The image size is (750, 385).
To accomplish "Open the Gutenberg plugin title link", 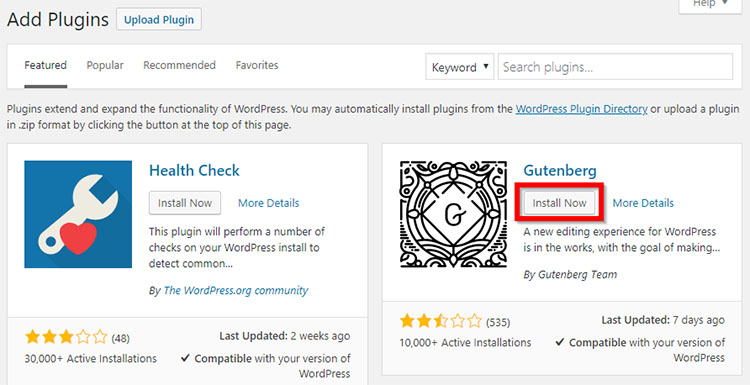I will [560, 170].
